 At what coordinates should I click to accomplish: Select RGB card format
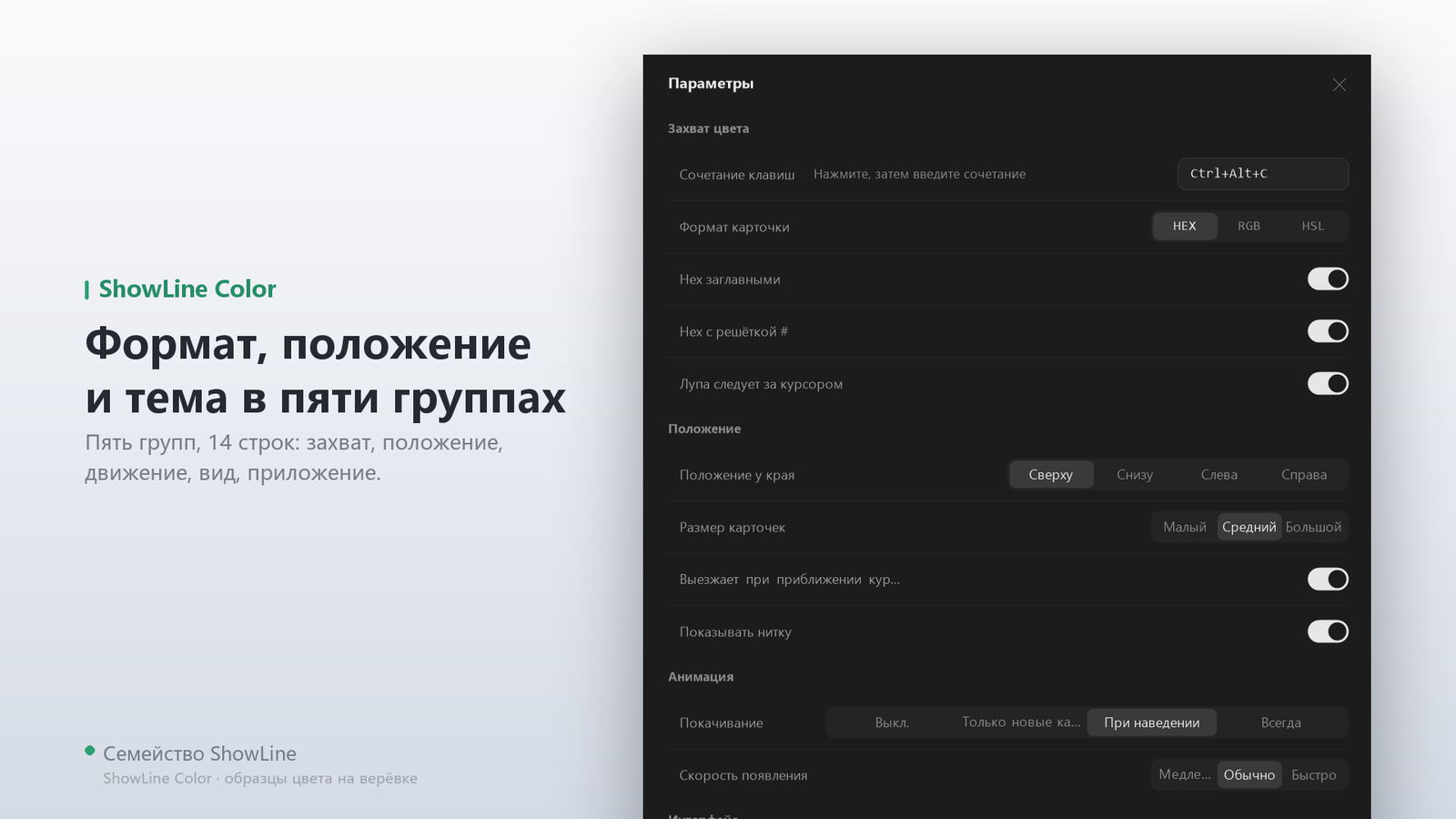1249,227
